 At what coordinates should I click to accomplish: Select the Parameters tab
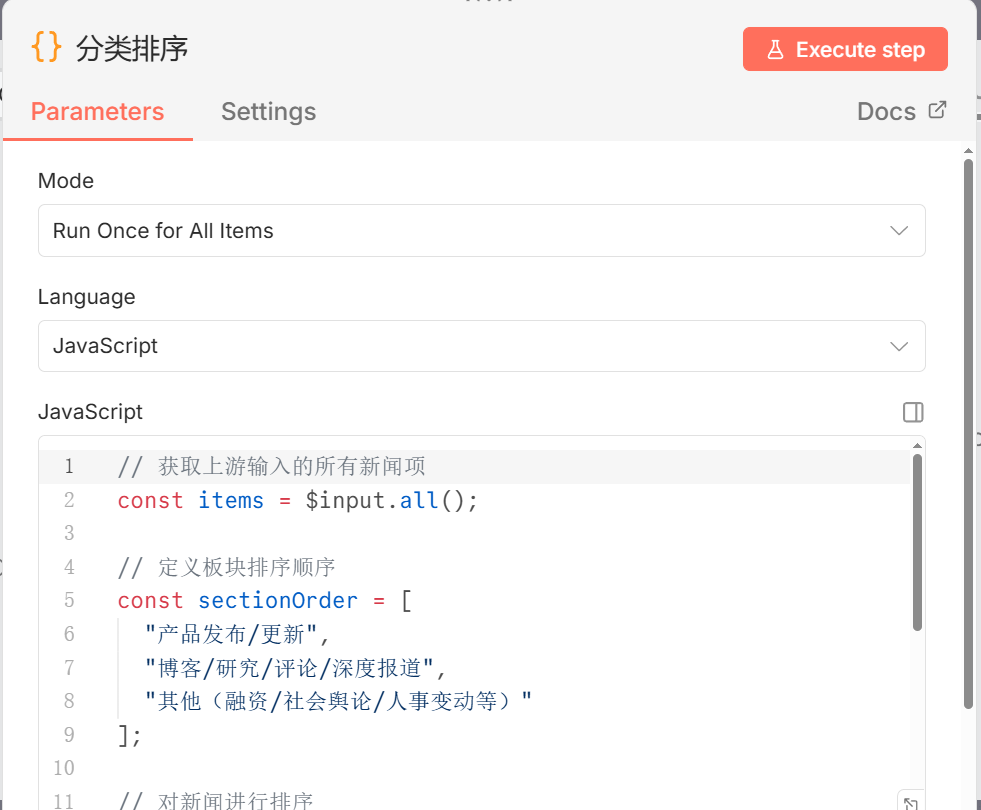point(97,111)
